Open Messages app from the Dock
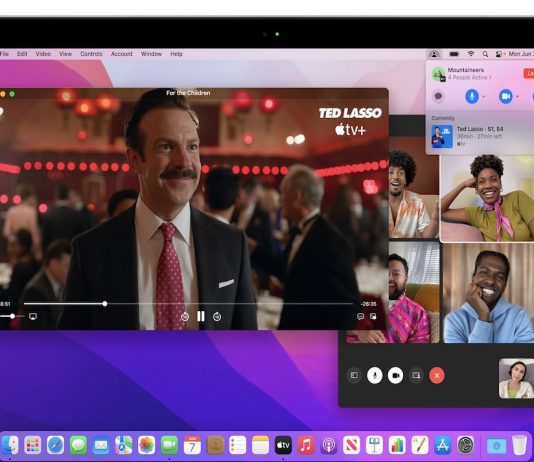The width and height of the screenshot is (534, 462). tap(78, 445)
